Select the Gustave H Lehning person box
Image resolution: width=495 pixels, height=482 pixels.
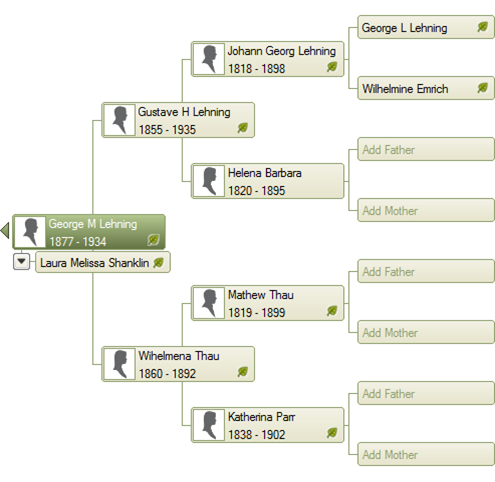click(x=178, y=120)
